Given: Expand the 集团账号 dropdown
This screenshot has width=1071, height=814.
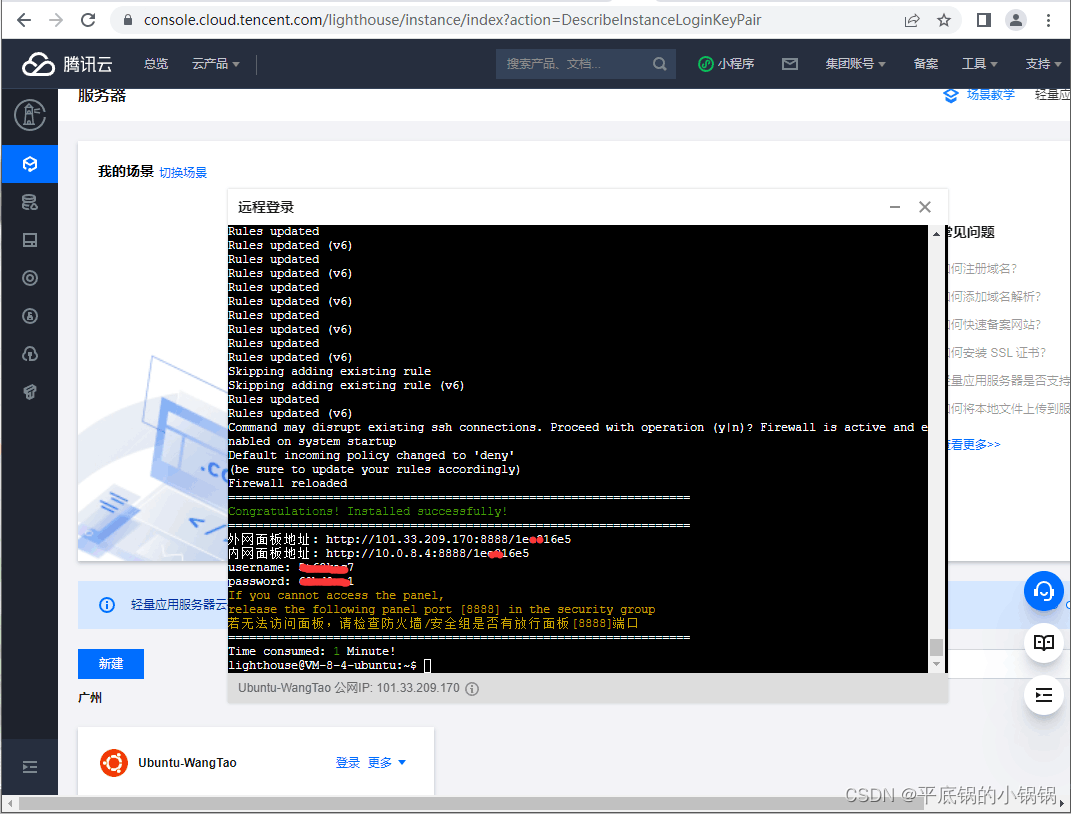Looking at the screenshot, I should point(855,64).
